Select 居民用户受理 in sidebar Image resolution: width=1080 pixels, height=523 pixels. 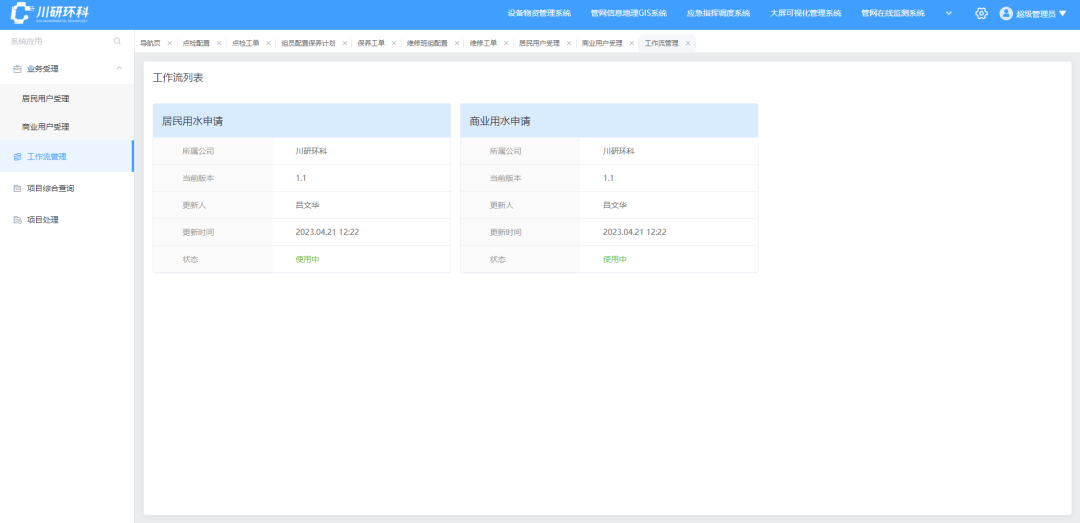pyautogui.click(x=46, y=99)
